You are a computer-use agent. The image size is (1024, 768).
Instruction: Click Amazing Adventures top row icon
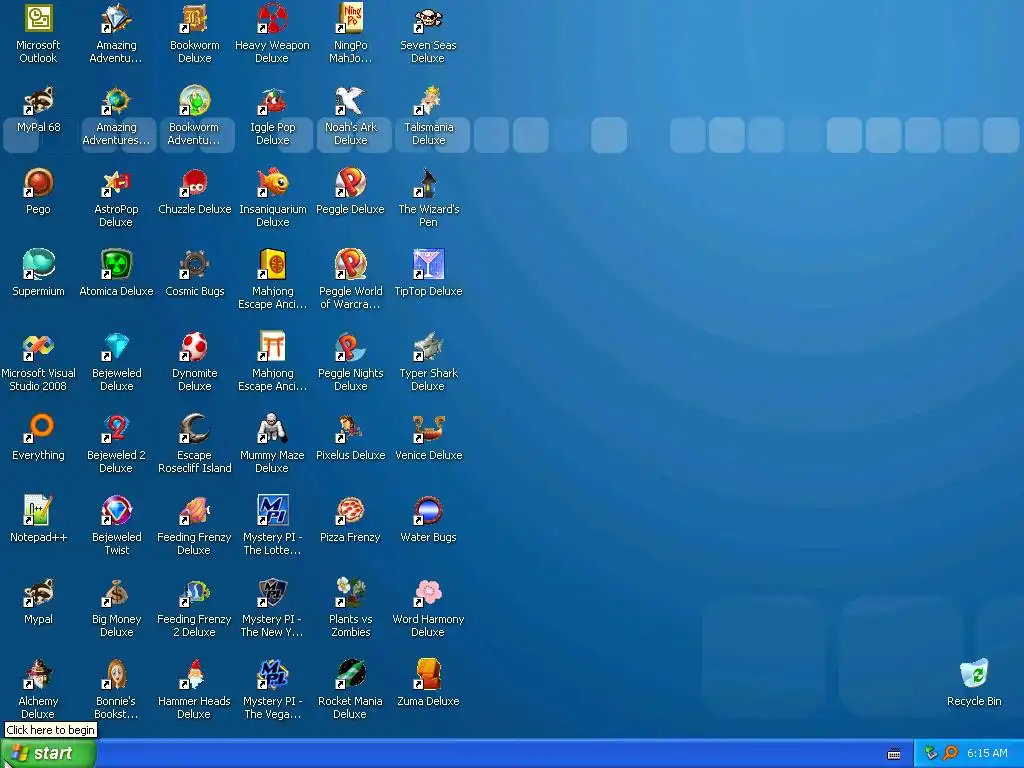[x=116, y=18]
